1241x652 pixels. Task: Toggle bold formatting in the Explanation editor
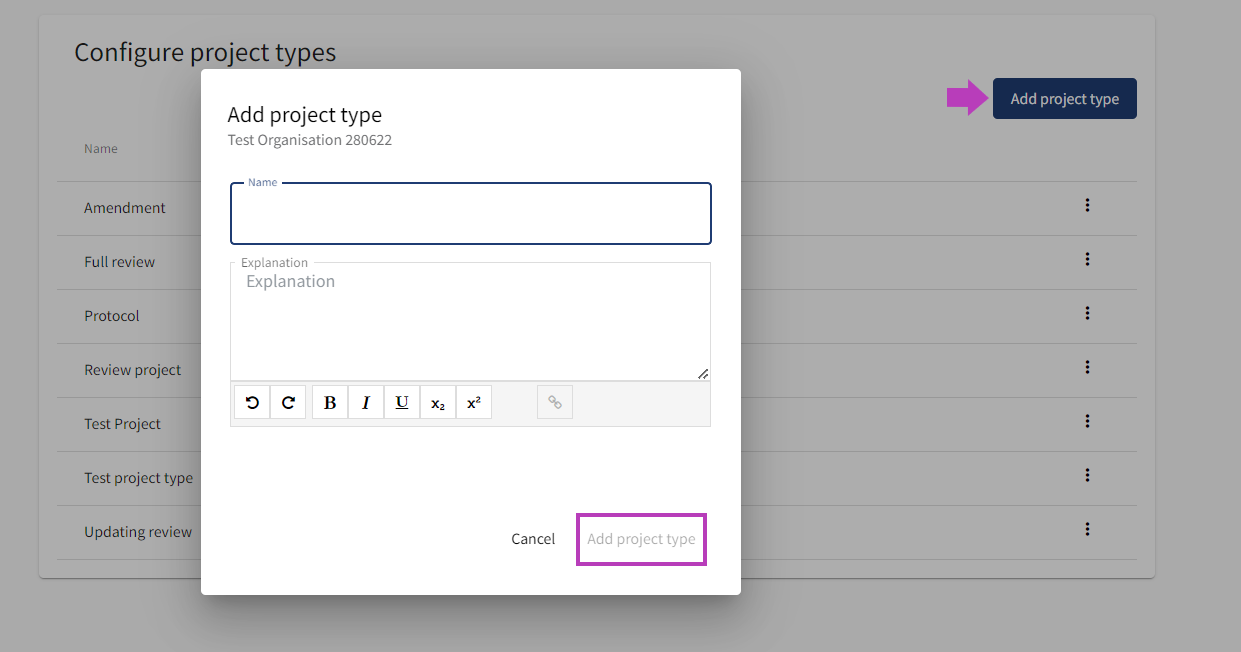[330, 403]
